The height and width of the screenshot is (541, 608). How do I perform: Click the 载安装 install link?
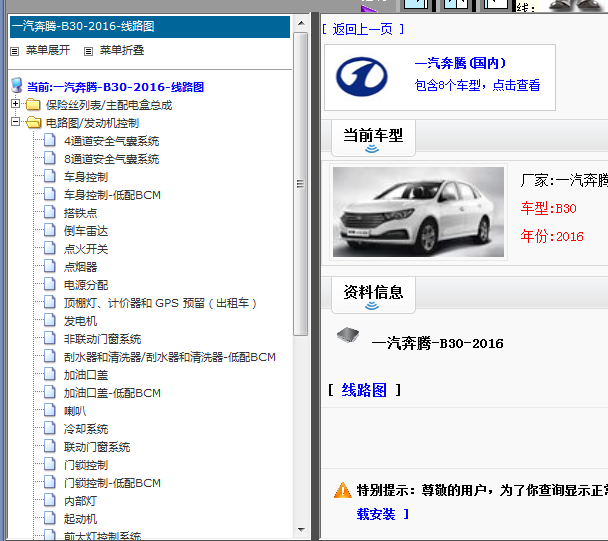pos(375,514)
